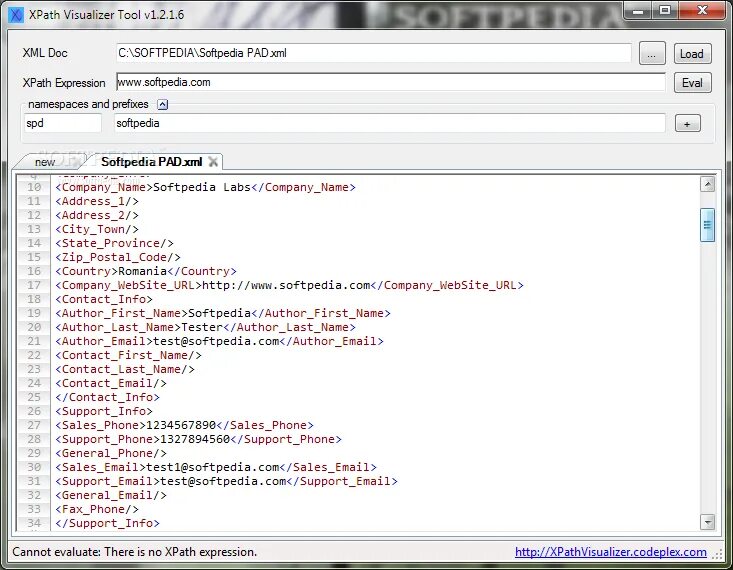733x570 pixels.
Task: Click the scrollbar down arrow
Action: (708, 522)
